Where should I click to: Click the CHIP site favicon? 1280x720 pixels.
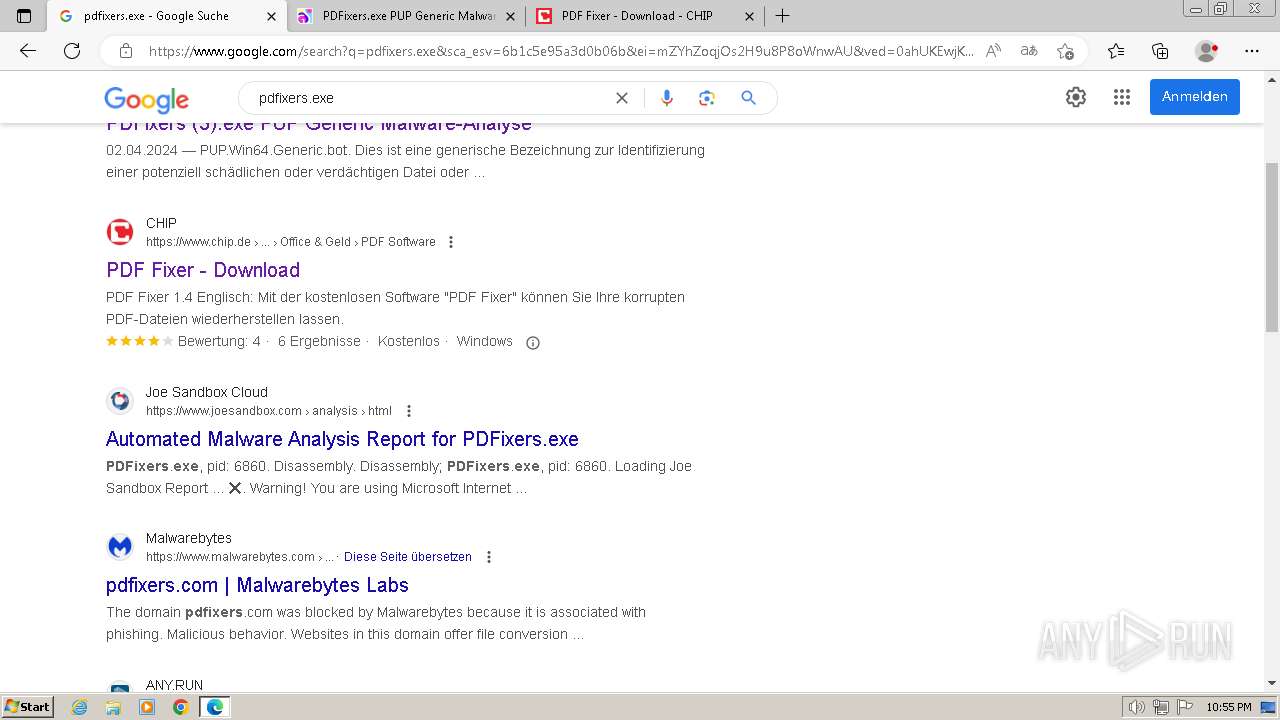pos(120,232)
